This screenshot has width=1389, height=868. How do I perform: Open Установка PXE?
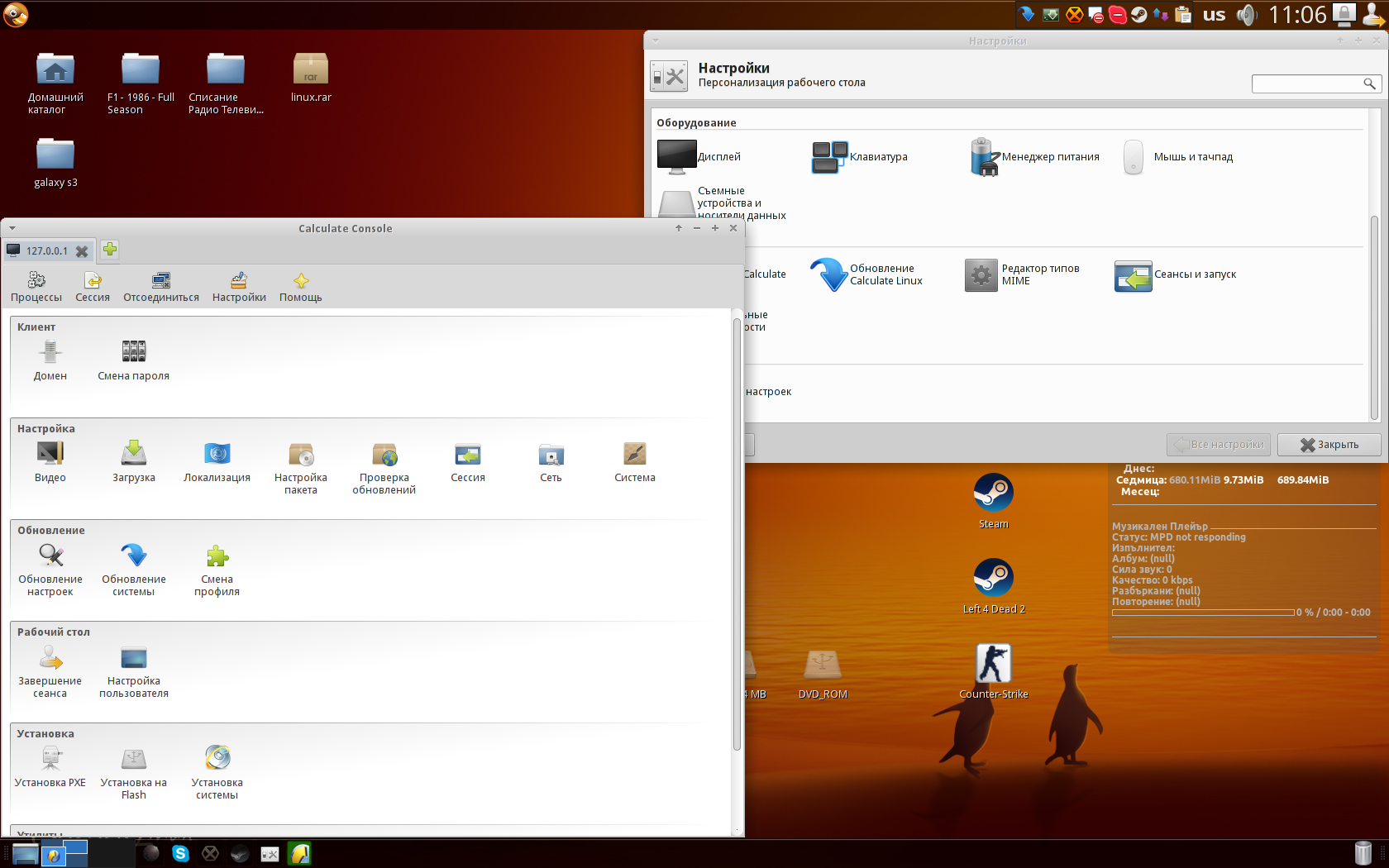(x=50, y=767)
